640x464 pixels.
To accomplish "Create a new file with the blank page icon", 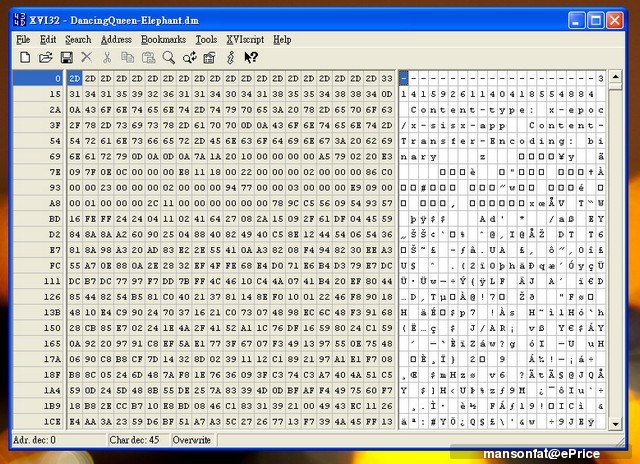I will 25,58.
